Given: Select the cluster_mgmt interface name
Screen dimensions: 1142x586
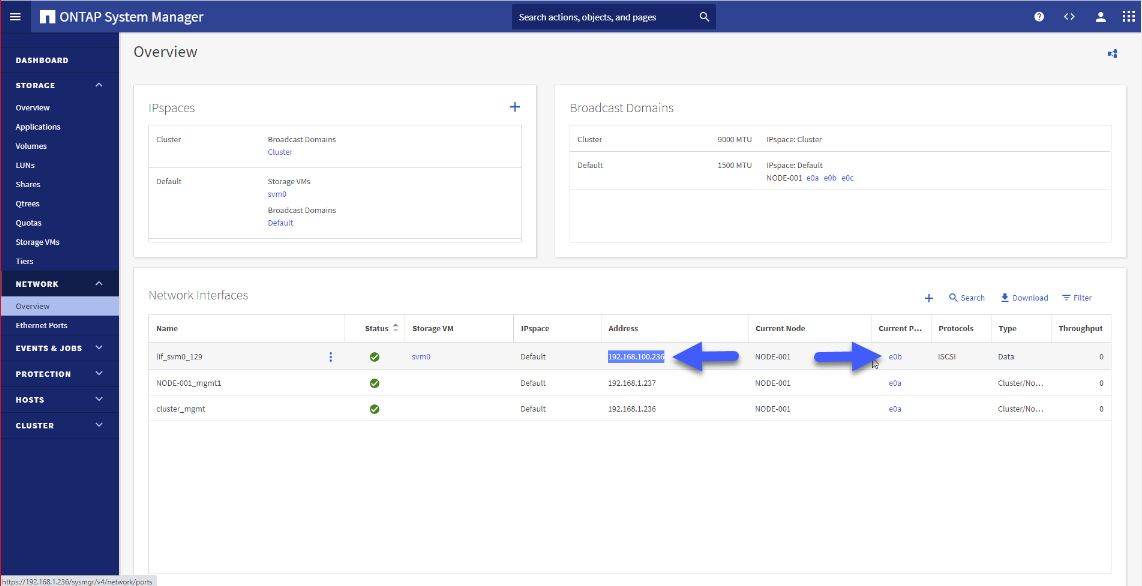Looking at the screenshot, I should [181, 409].
